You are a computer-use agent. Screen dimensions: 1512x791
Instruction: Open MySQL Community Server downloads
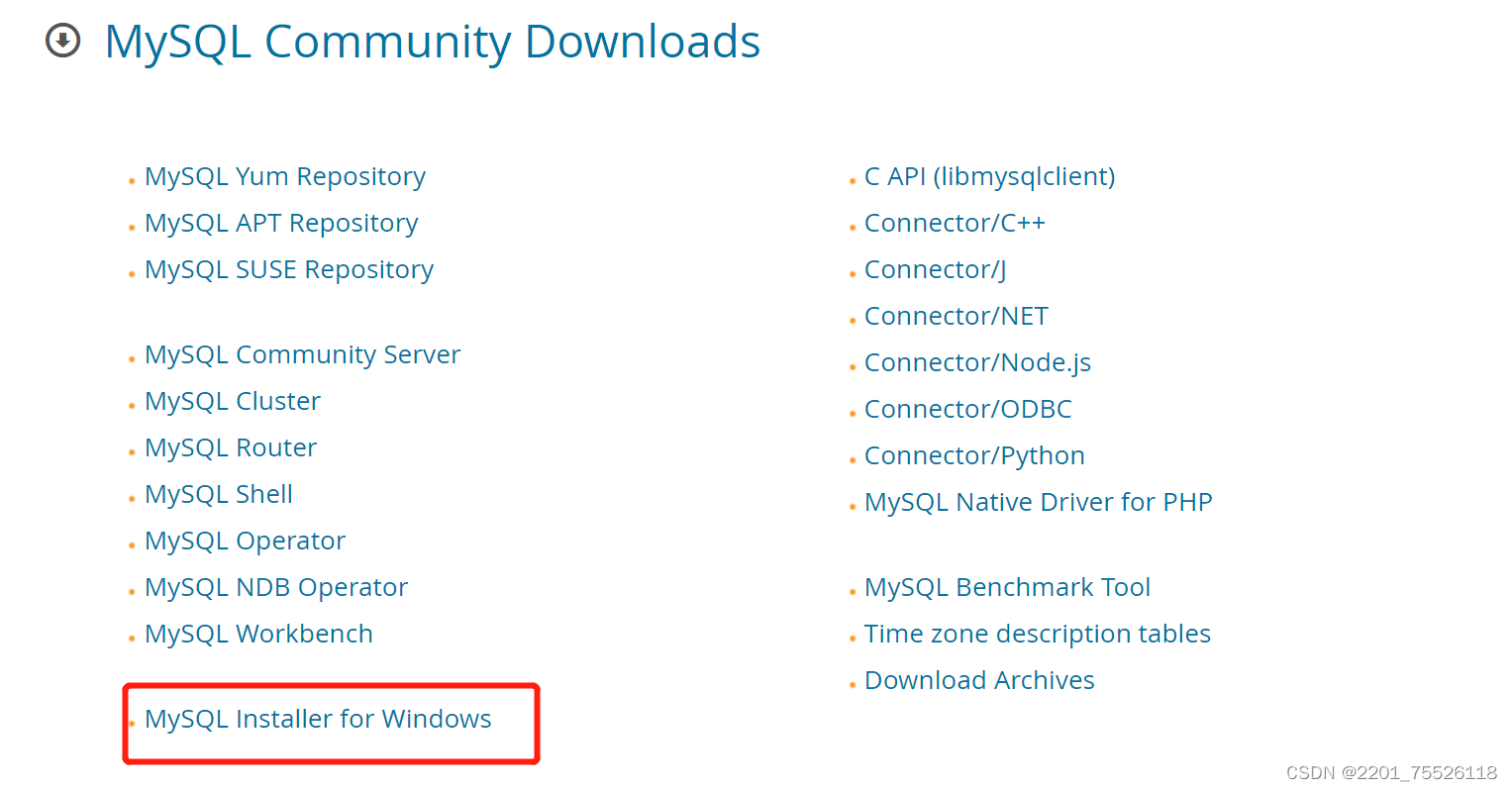tap(302, 354)
